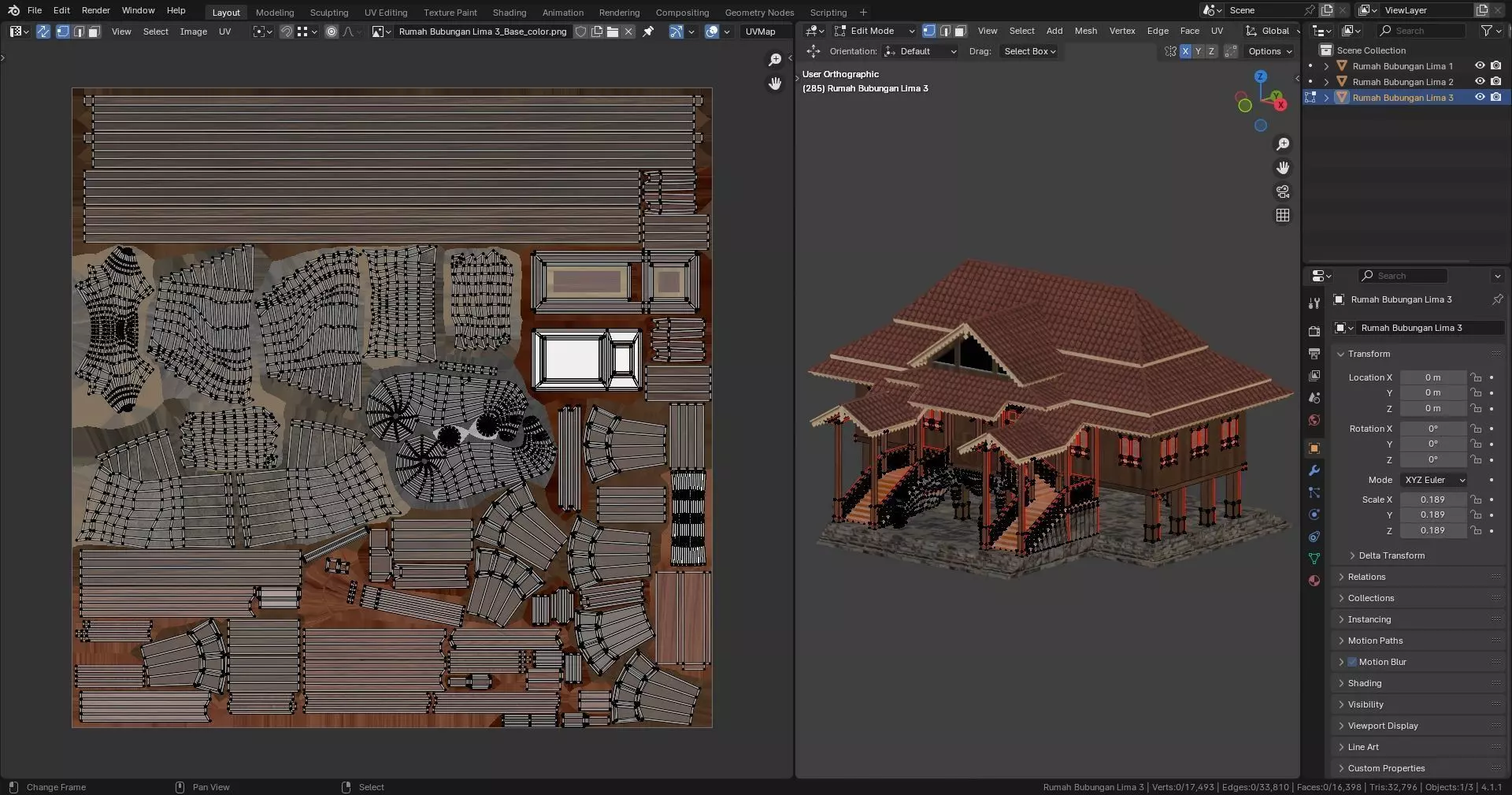Select vertex select mode in 3D viewport

(x=929, y=31)
